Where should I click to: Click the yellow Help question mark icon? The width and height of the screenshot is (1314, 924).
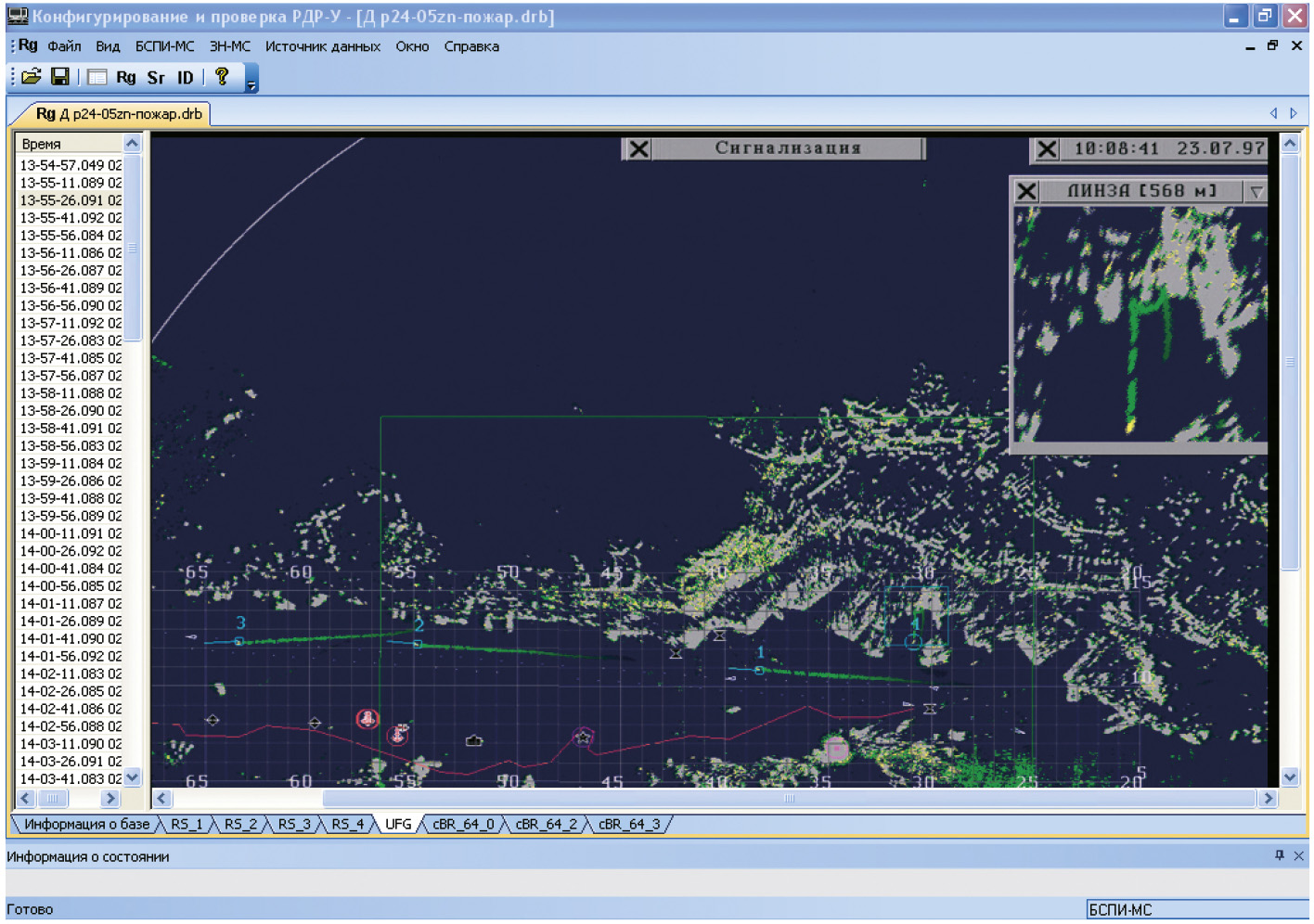tap(222, 76)
